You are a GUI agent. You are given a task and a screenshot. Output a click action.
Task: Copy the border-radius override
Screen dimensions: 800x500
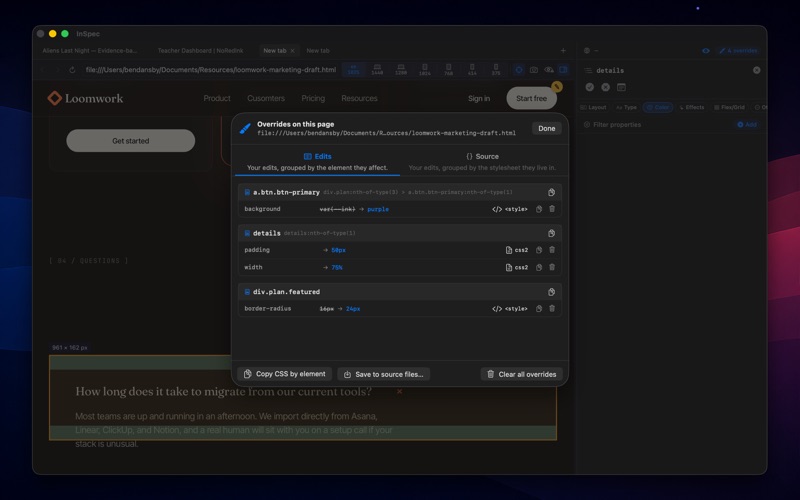pos(539,309)
